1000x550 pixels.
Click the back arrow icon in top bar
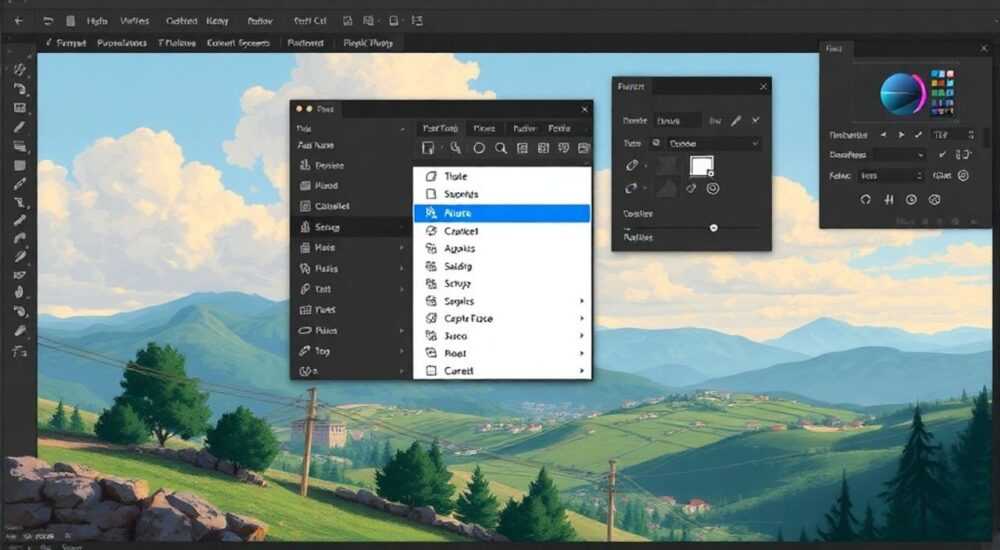pos(18,21)
